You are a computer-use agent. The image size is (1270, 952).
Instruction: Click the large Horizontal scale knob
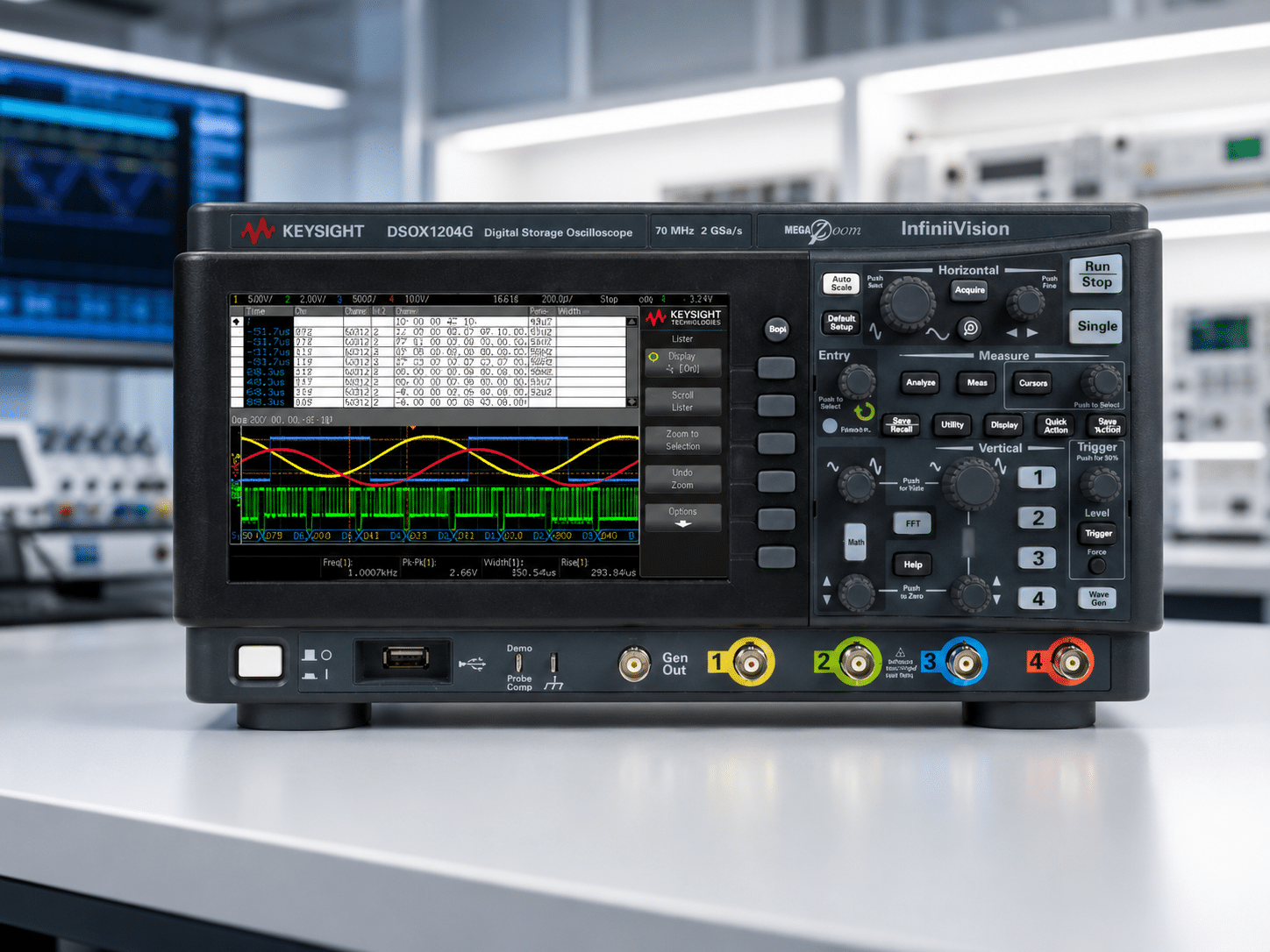908,303
